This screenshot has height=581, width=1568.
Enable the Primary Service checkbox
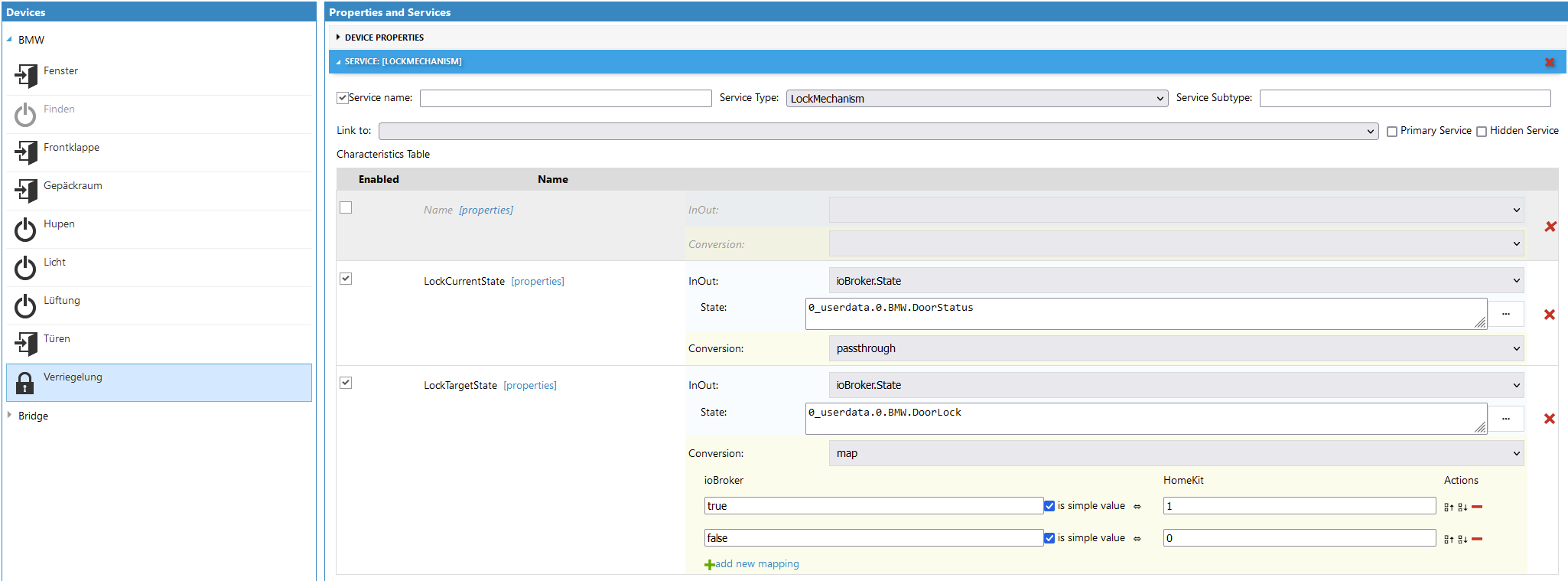(1392, 132)
